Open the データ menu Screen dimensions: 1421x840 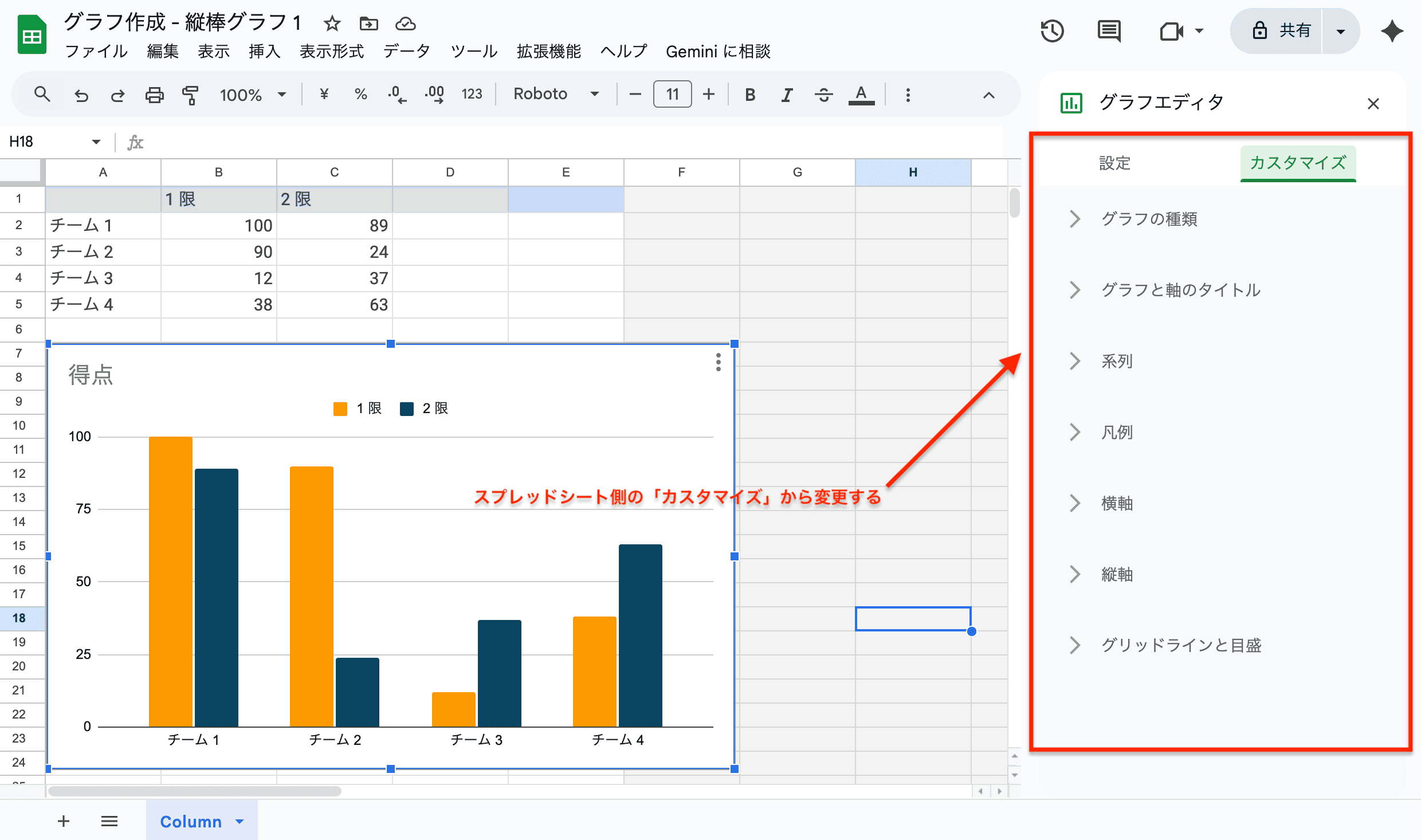[406, 52]
